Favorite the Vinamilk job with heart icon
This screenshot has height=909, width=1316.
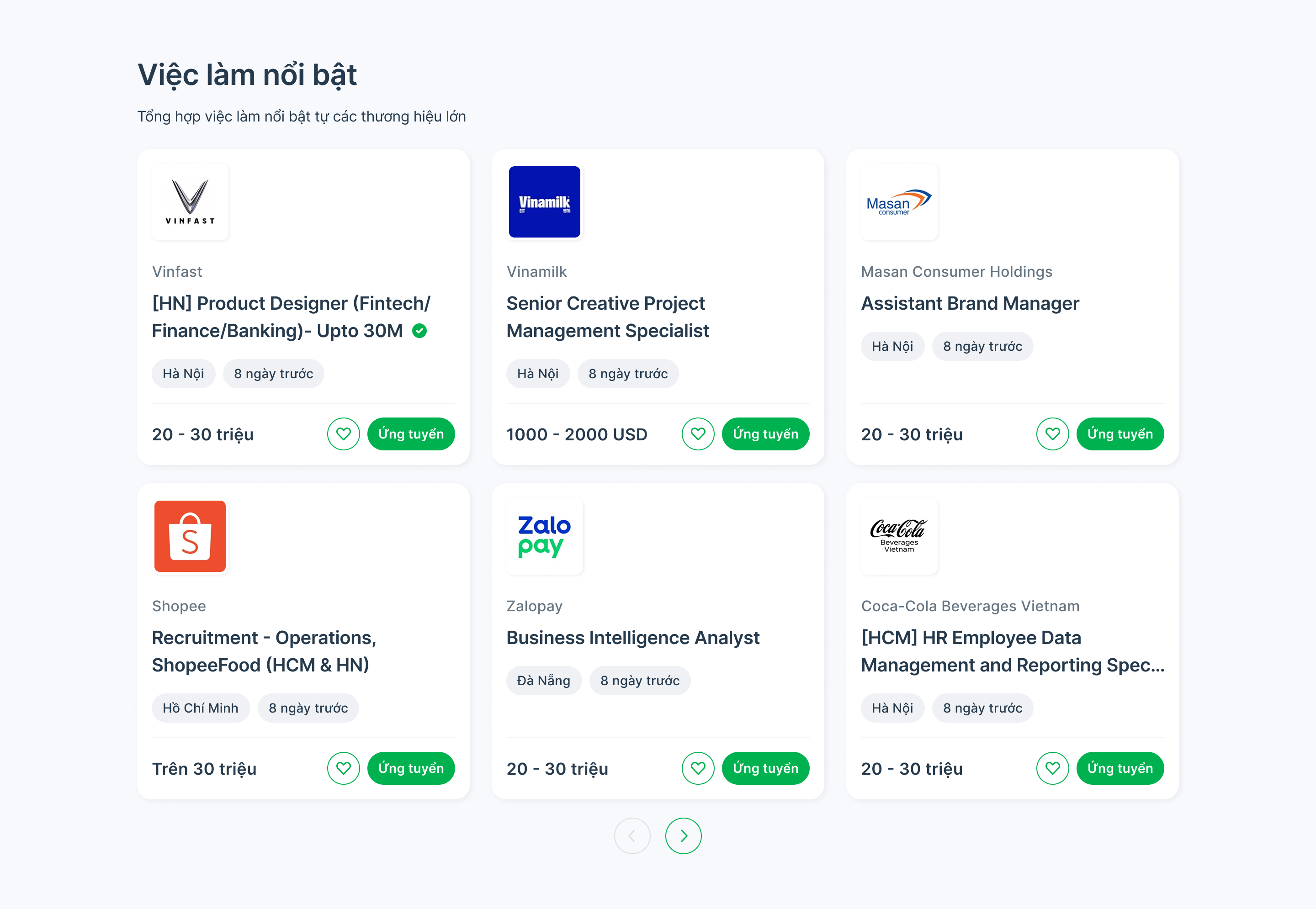click(698, 434)
